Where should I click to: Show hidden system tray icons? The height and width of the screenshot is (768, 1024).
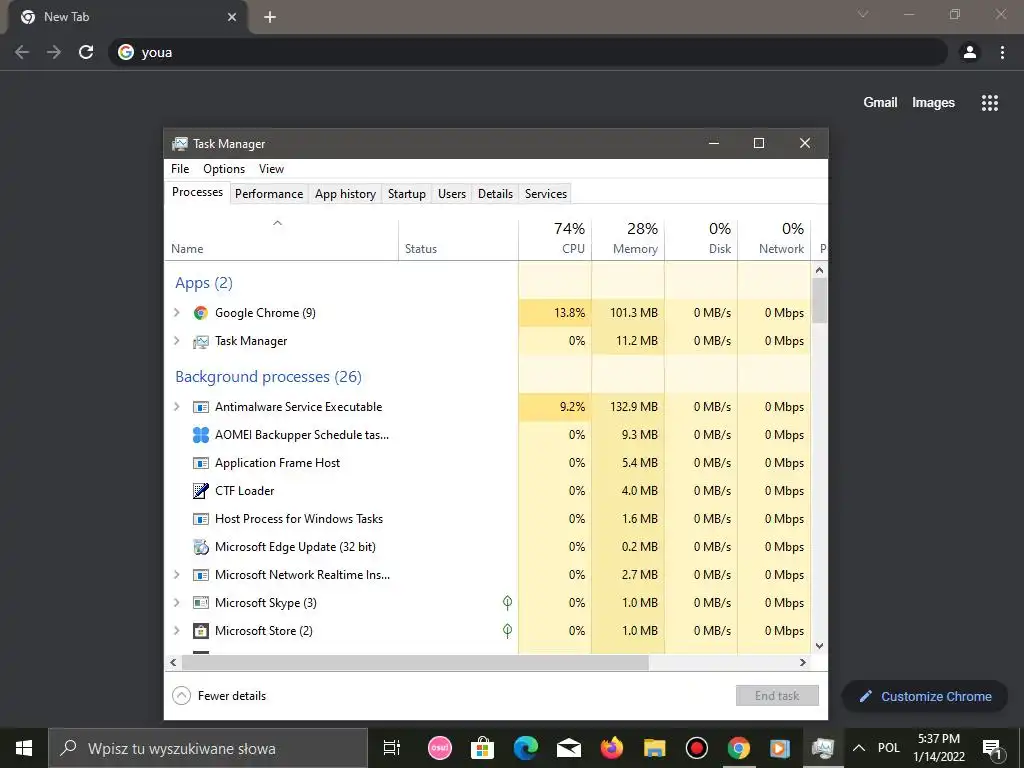click(859, 748)
